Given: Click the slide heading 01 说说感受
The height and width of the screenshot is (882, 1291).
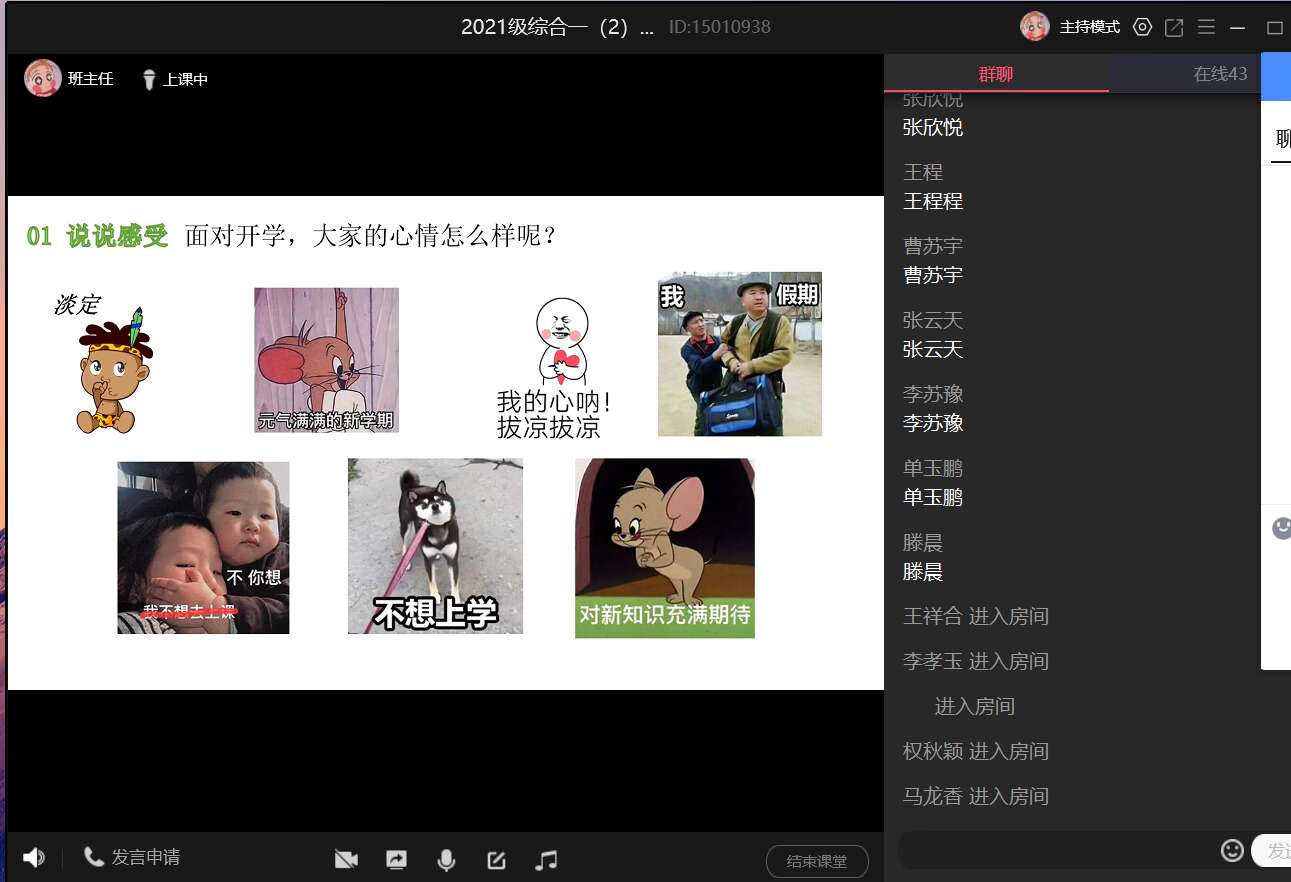Looking at the screenshot, I should click(97, 237).
